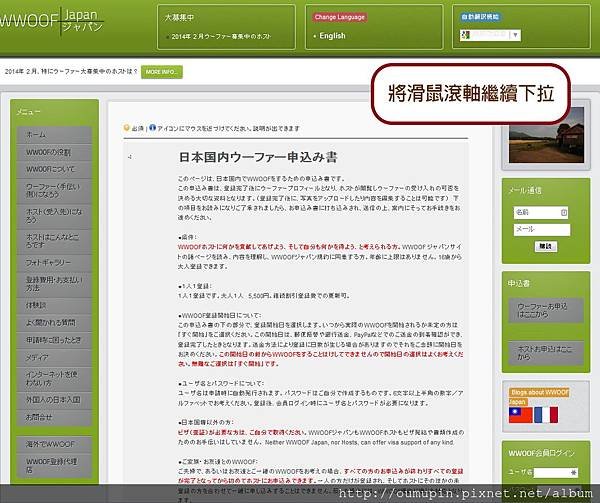Click Blogs about WWOOF Japan label

538,397
